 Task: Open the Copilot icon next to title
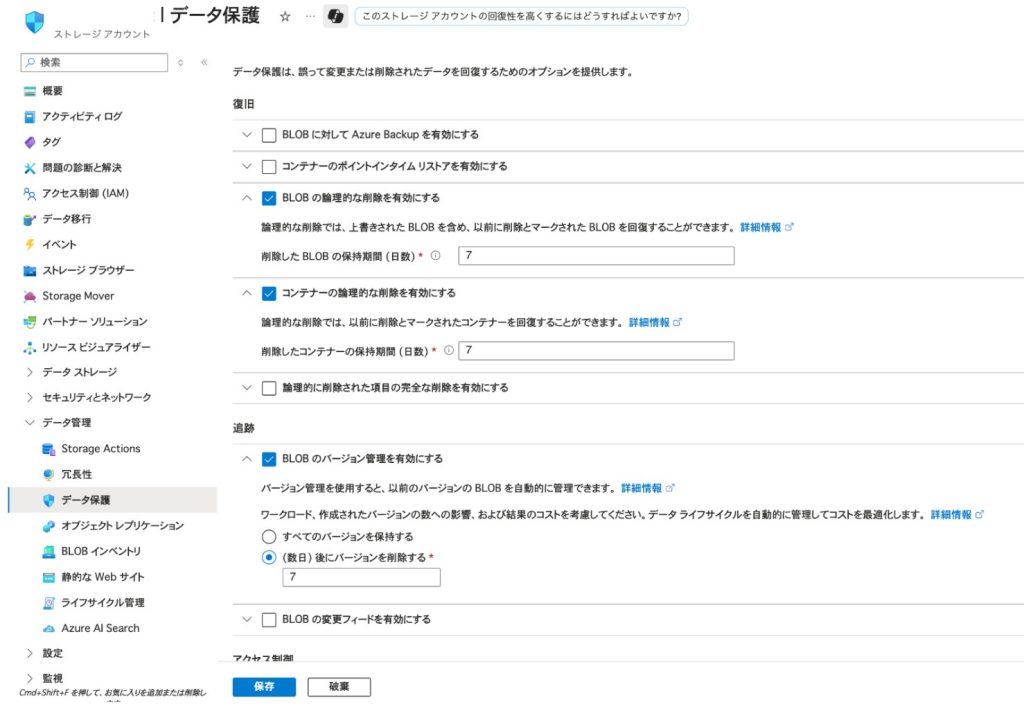coord(336,17)
